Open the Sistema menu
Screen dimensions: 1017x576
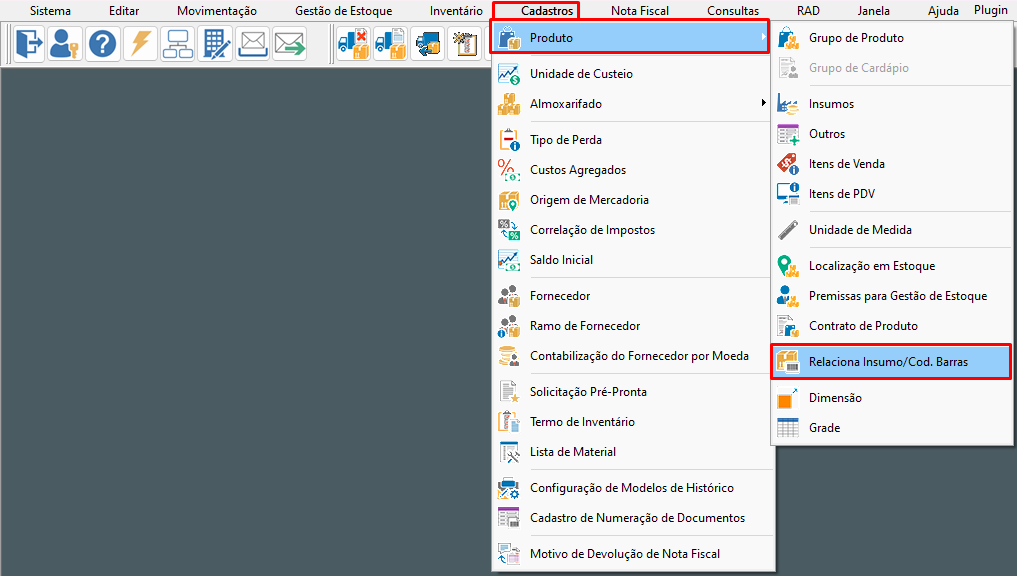(x=50, y=10)
